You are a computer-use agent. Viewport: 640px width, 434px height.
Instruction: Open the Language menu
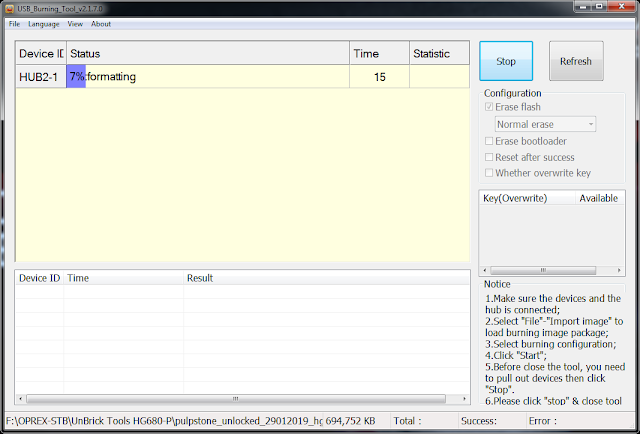[x=44, y=23]
